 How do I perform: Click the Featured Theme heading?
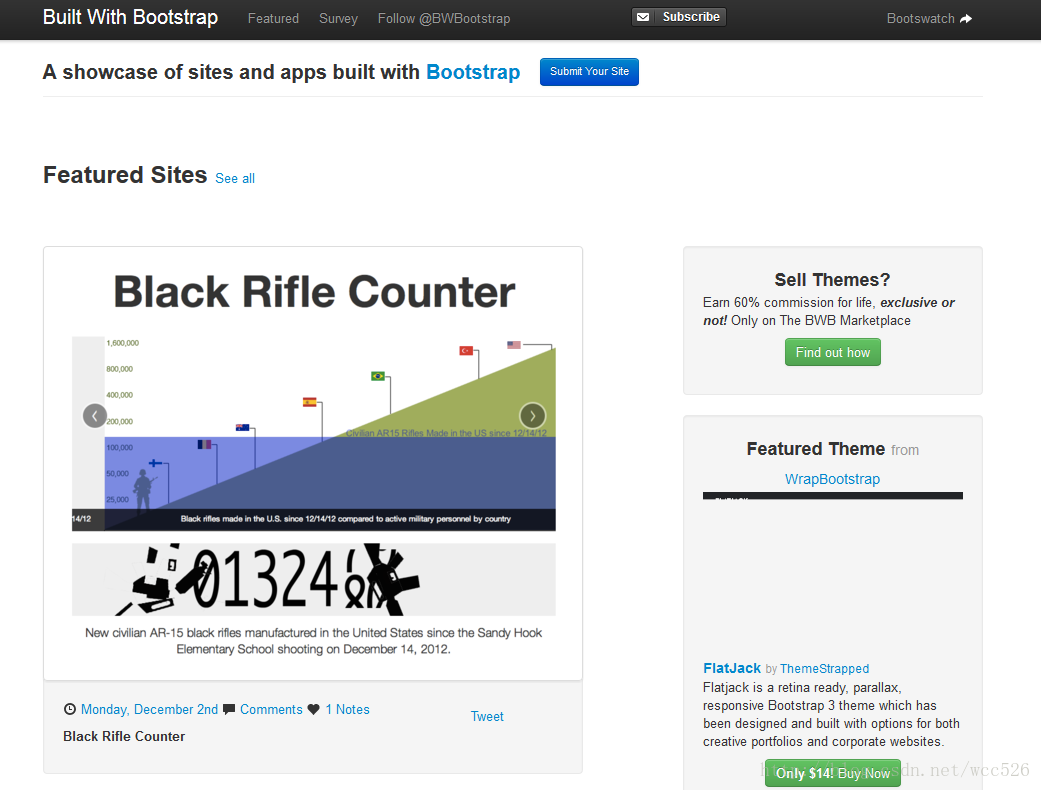[816, 449]
